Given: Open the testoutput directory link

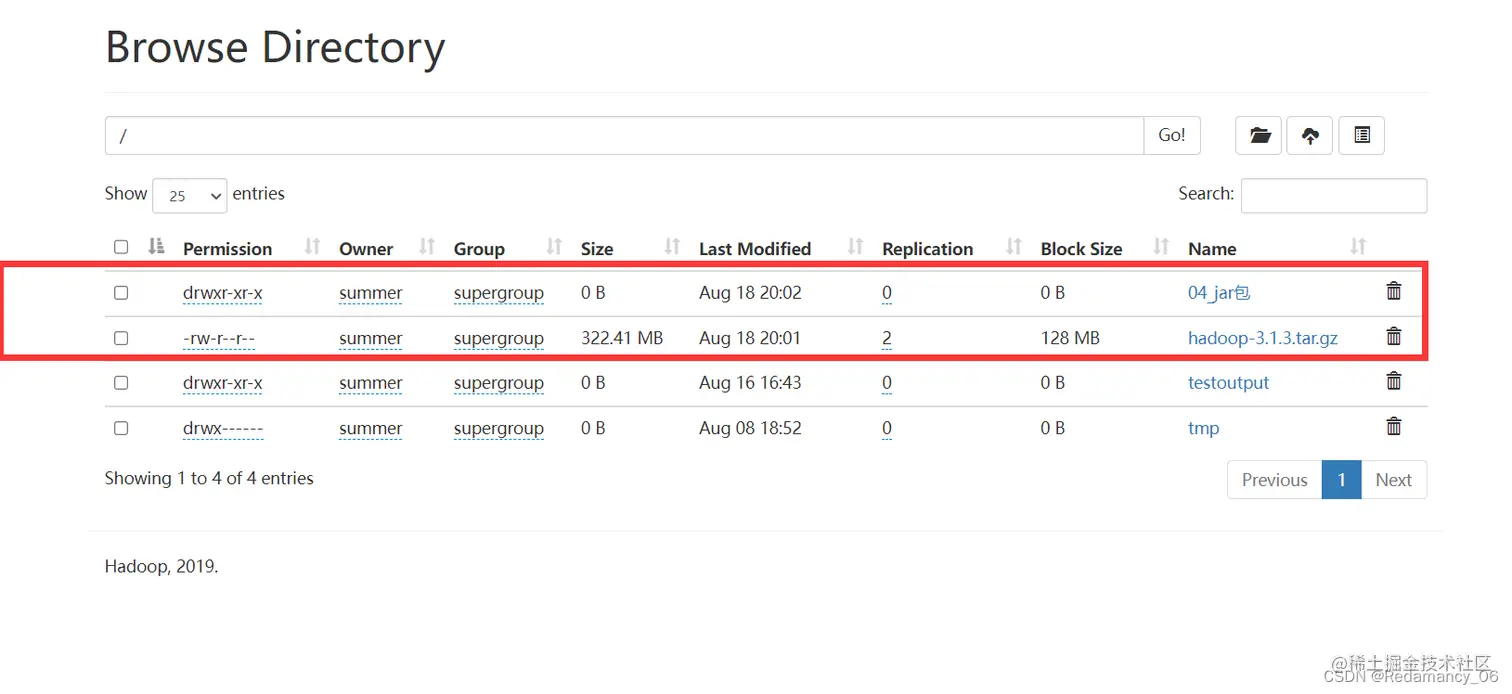Looking at the screenshot, I should 1228,383.
